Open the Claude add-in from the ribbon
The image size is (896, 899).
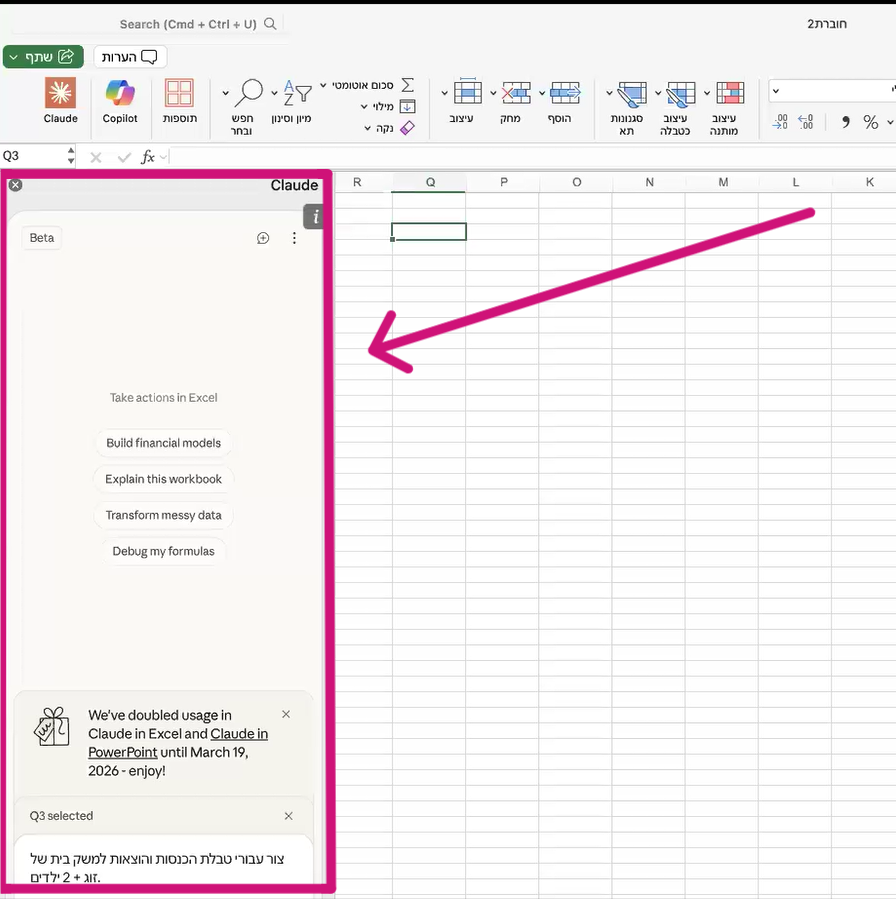coord(60,101)
